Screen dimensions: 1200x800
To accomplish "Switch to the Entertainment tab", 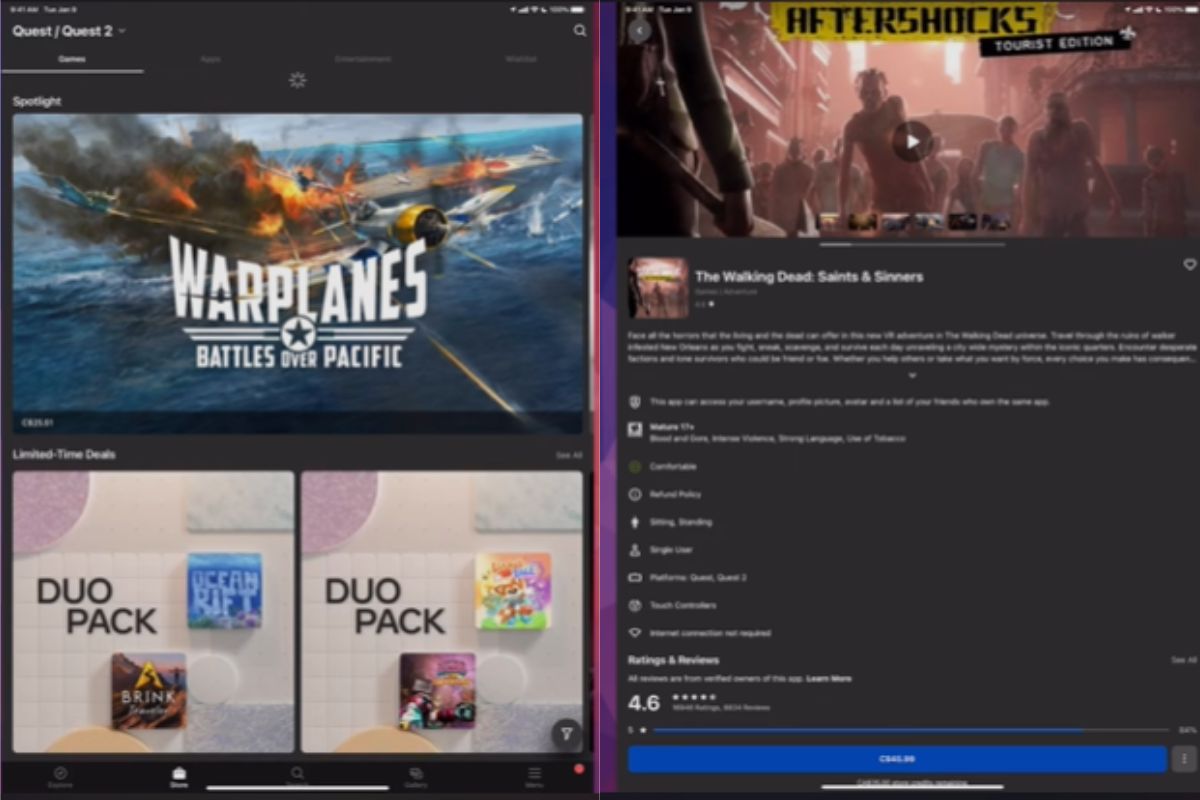I will coord(363,59).
